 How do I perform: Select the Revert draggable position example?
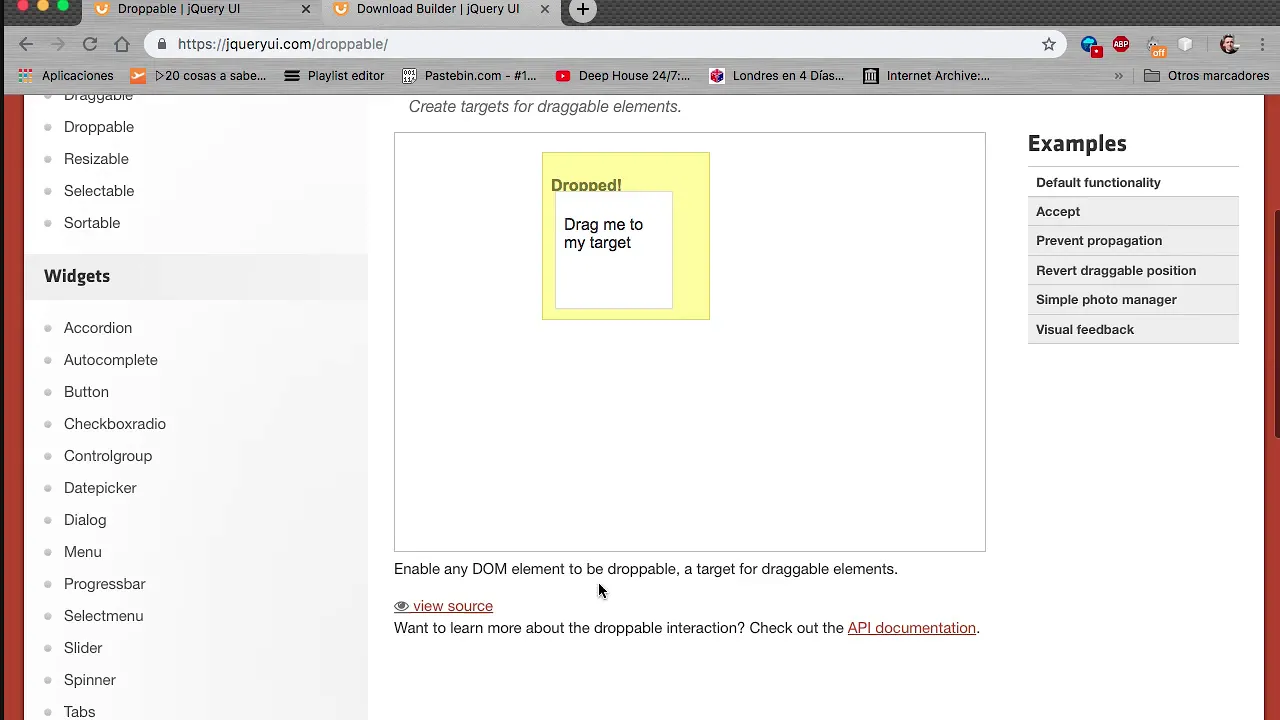pyautogui.click(x=1133, y=271)
